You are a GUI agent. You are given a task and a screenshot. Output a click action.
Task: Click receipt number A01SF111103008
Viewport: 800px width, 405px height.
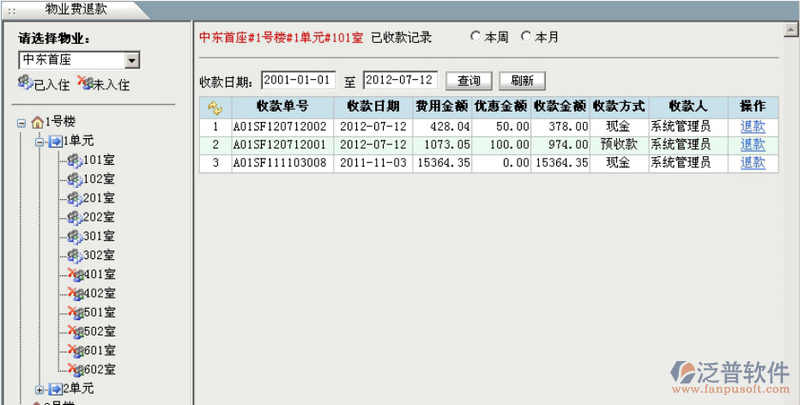coord(280,163)
